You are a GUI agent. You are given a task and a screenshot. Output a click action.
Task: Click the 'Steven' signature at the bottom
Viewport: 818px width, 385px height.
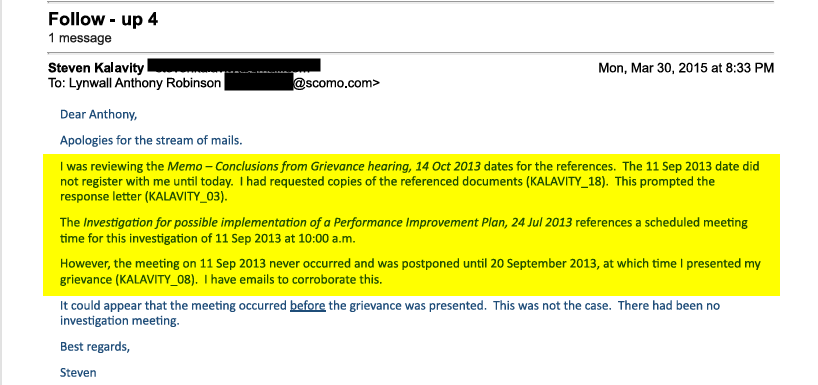point(78,372)
